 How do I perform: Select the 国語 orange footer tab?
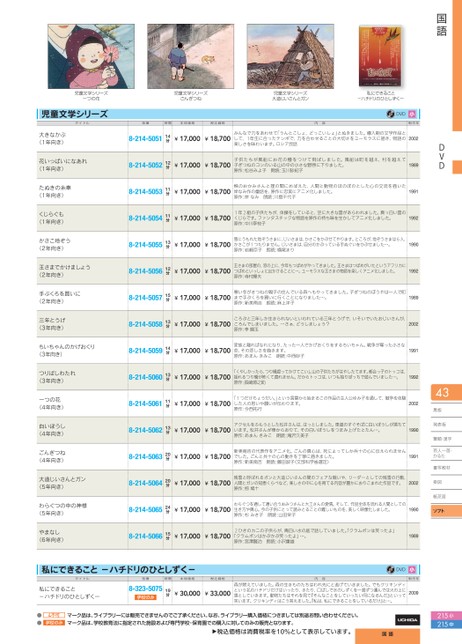(387, 635)
